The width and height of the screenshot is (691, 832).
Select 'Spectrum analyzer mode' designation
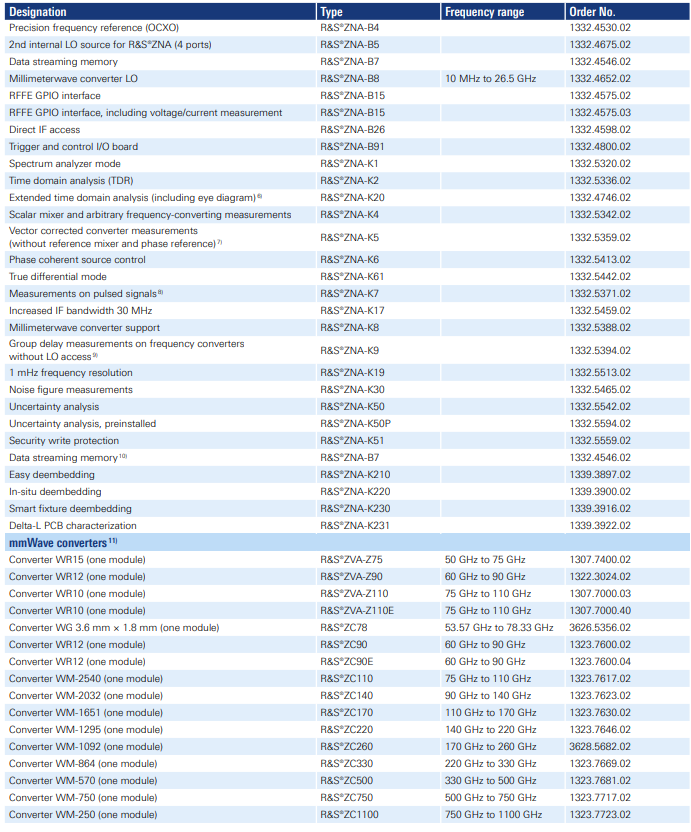coord(65,163)
